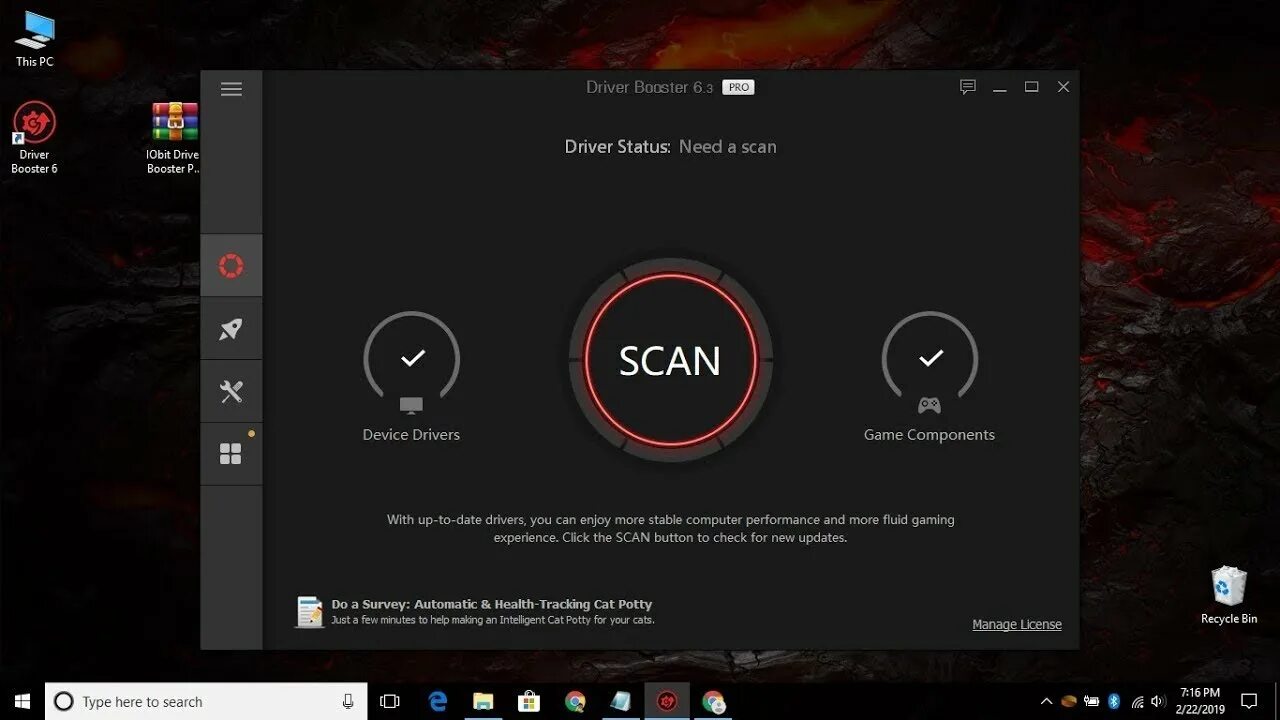Select the Recycle Bin desktop icon
Screen dimensions: 1280x720
[1229, 596]
